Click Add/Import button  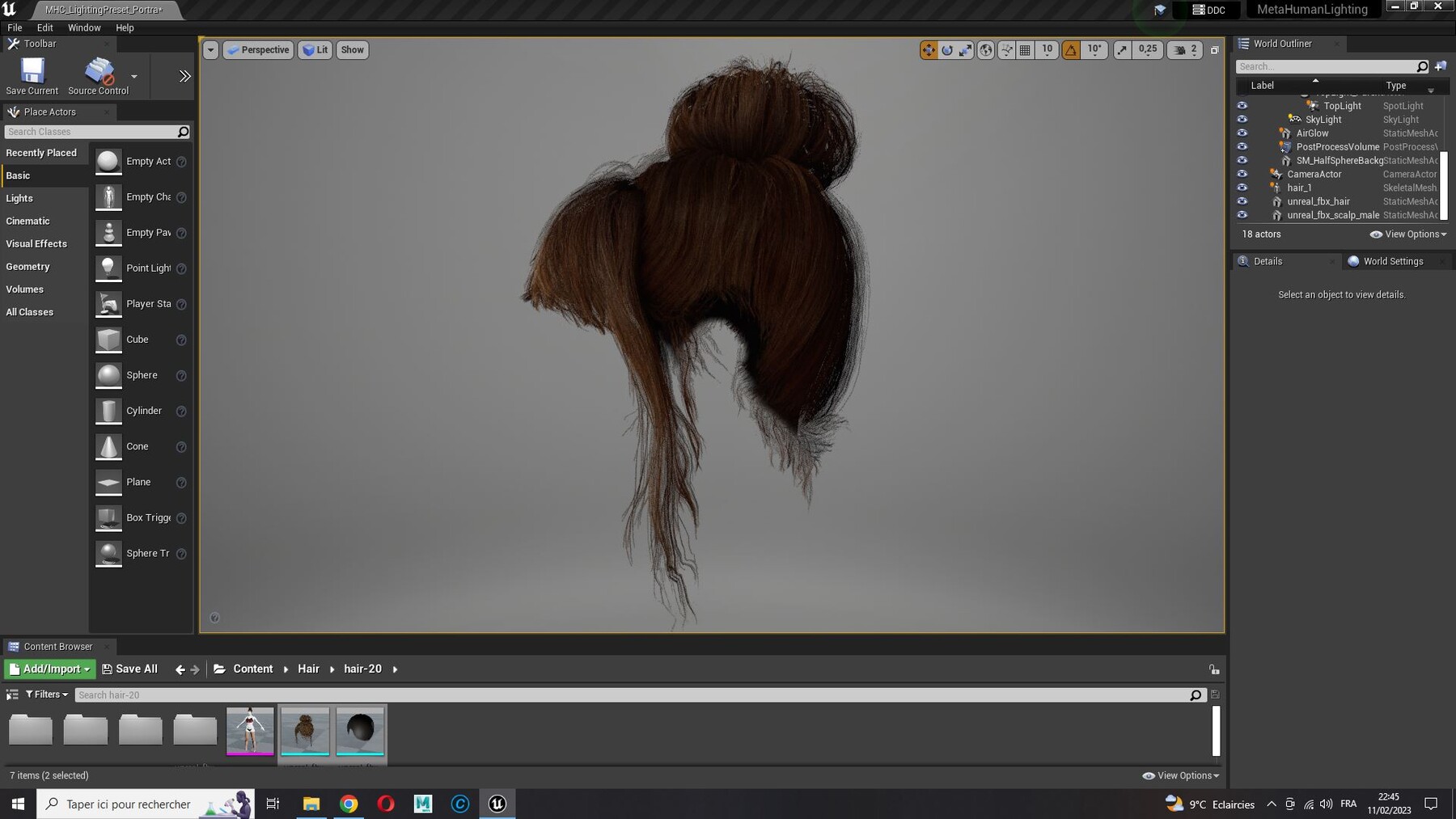pyautogui.click(x=49, y=669)
